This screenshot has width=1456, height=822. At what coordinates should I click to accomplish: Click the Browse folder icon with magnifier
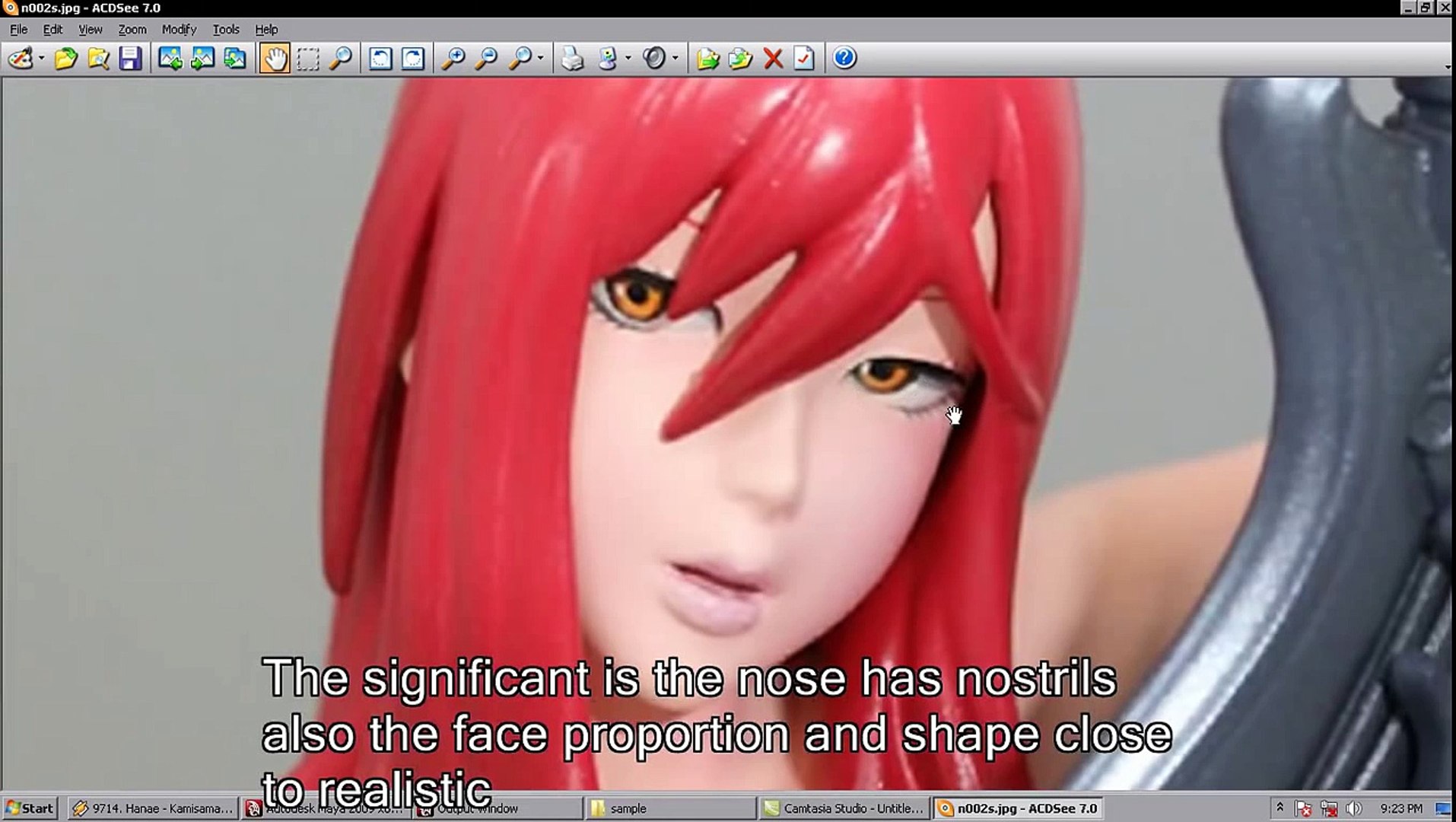pos(98,58)
